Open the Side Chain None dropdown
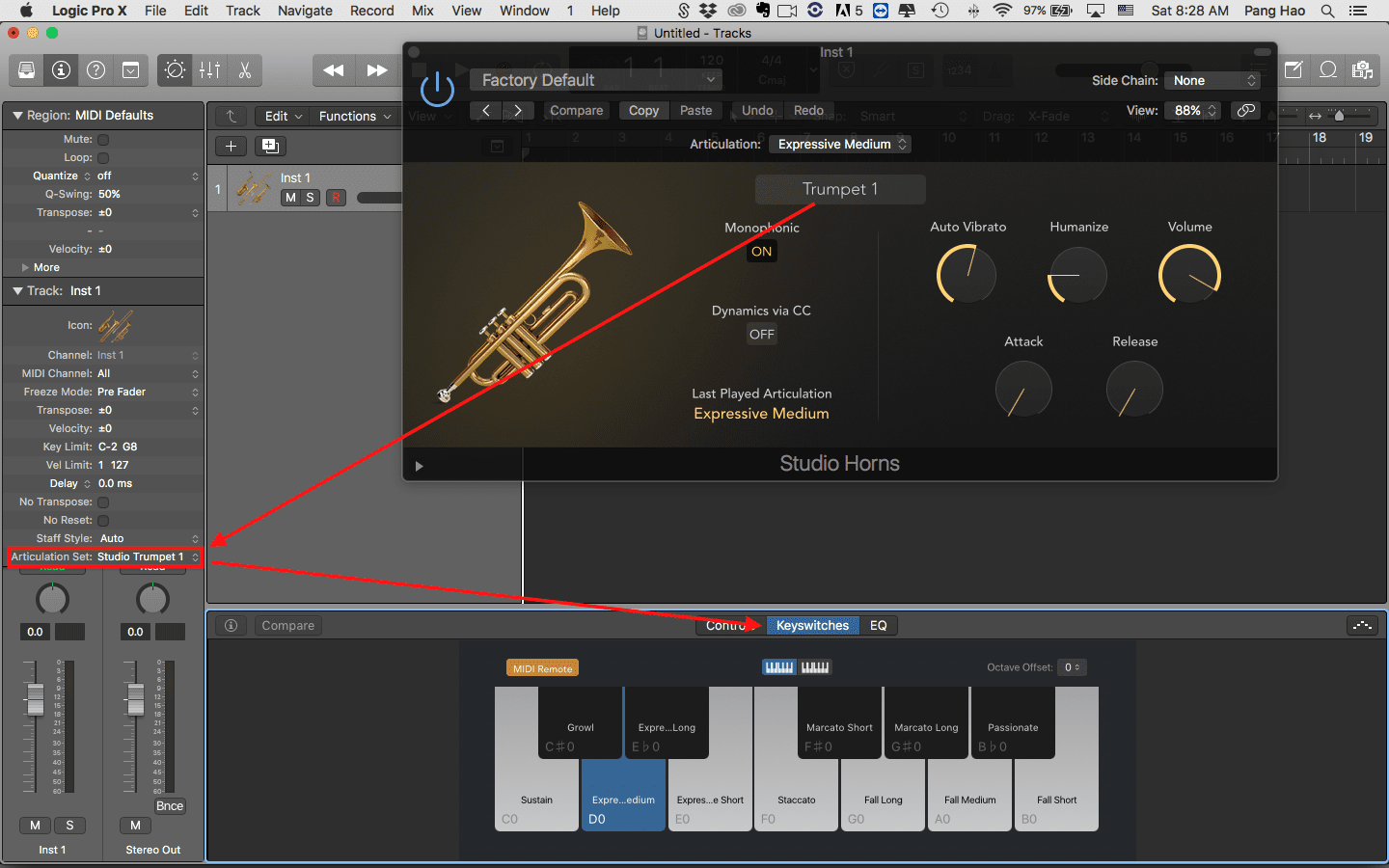 pos(1212,80)
